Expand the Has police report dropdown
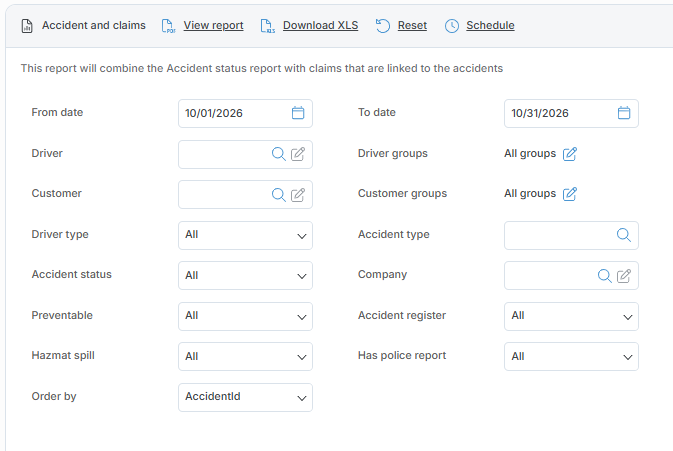The width and height of the screenshot is (673, 451). click(x=571, y=357)
